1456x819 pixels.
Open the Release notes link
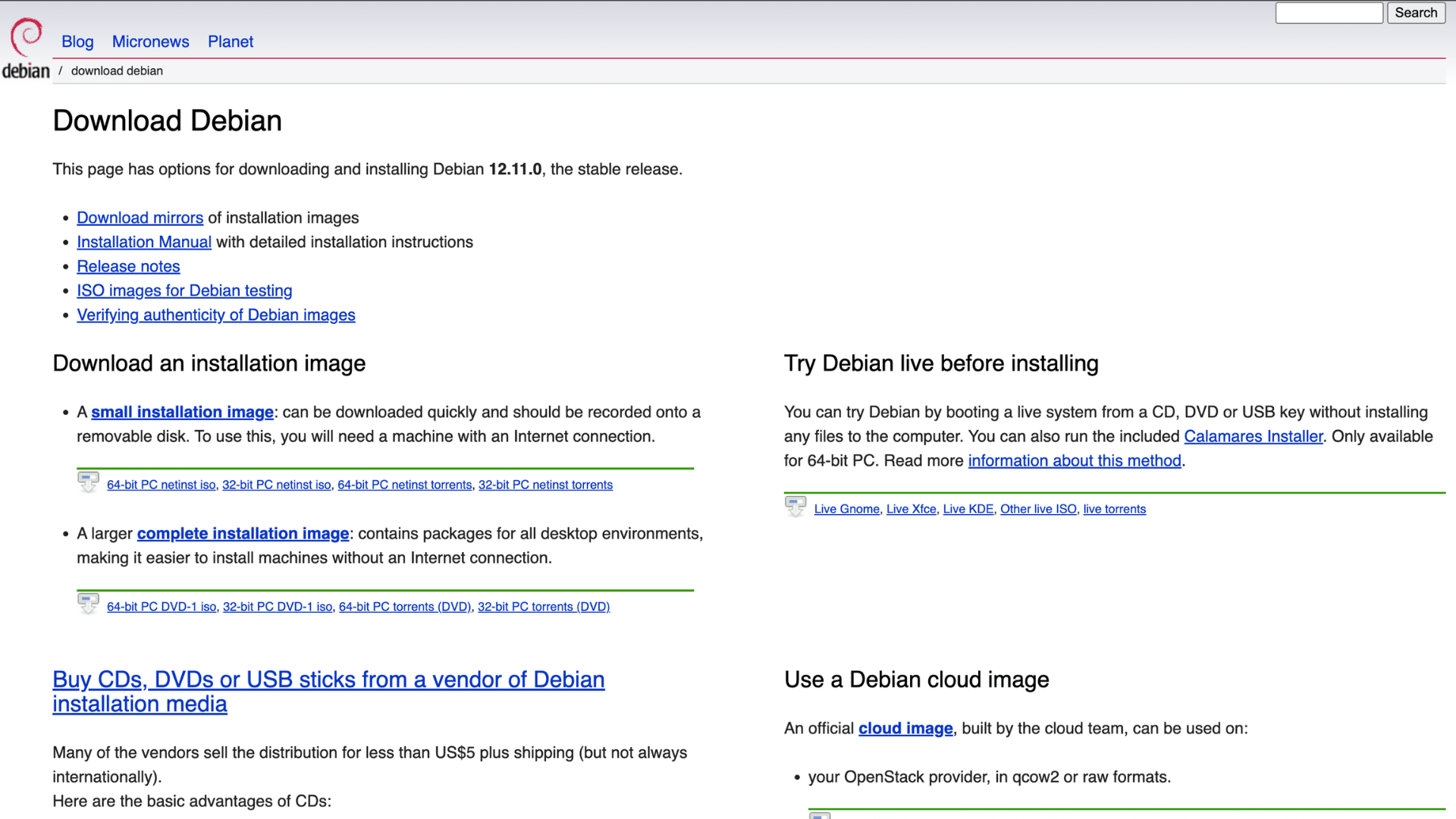tap(128, 266)
